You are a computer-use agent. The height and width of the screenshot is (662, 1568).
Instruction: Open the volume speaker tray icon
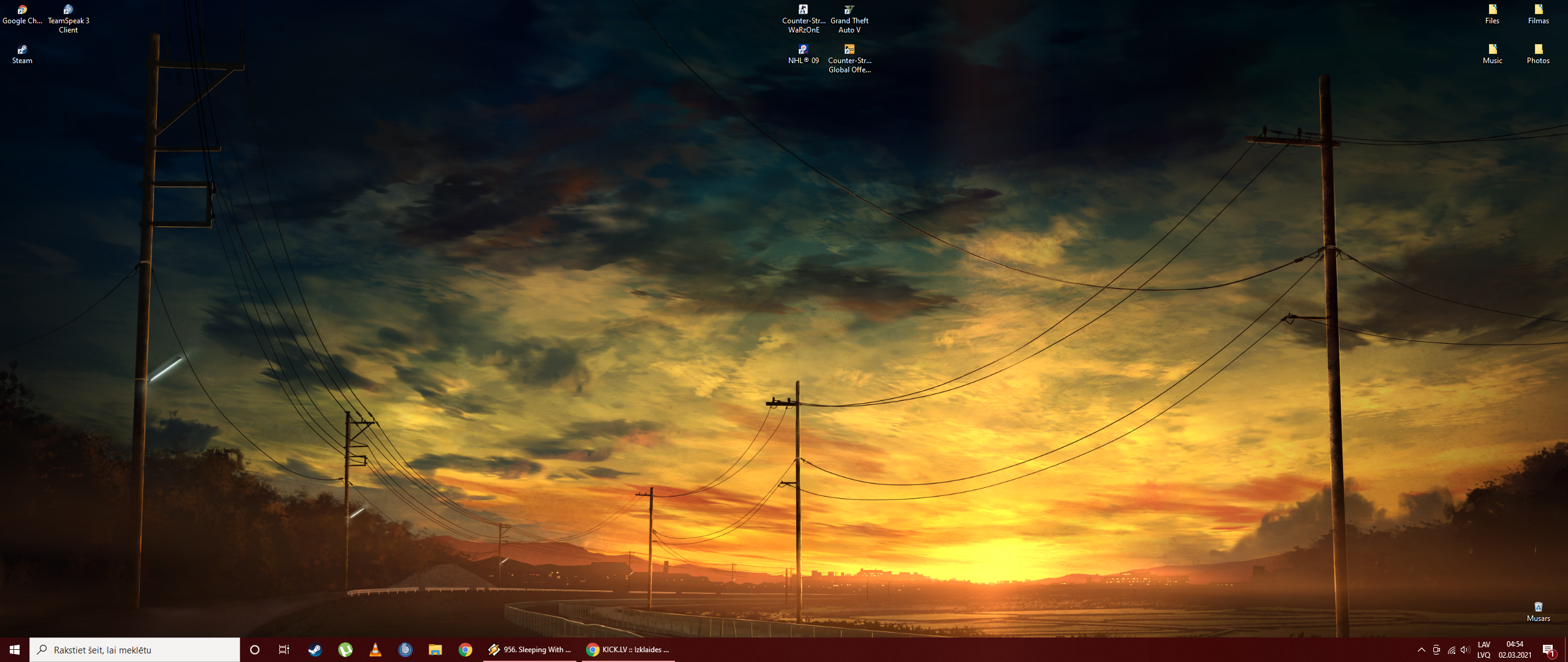(1465, 650)
